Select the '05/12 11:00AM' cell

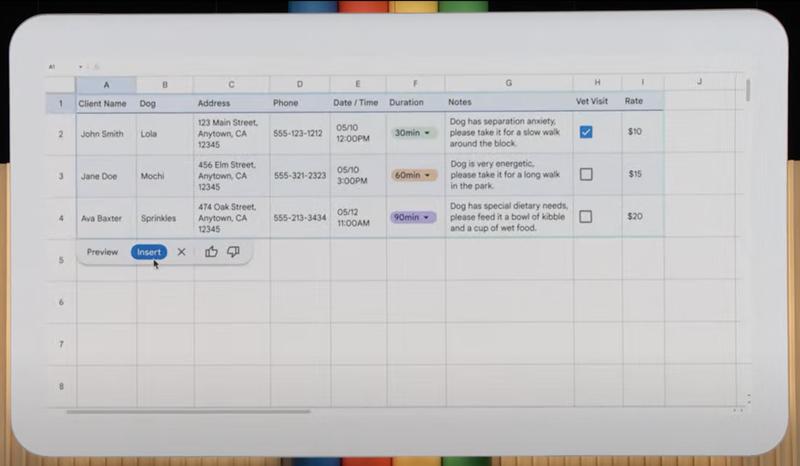click(x=358, y=217)
